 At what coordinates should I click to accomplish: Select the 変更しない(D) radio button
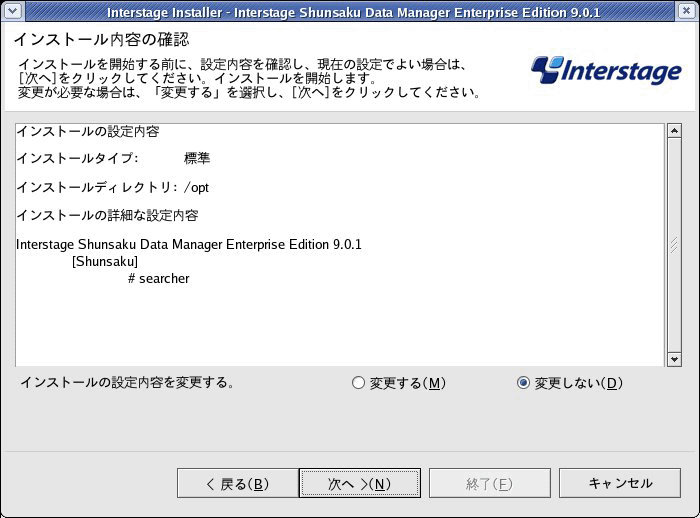click(569, 383)
